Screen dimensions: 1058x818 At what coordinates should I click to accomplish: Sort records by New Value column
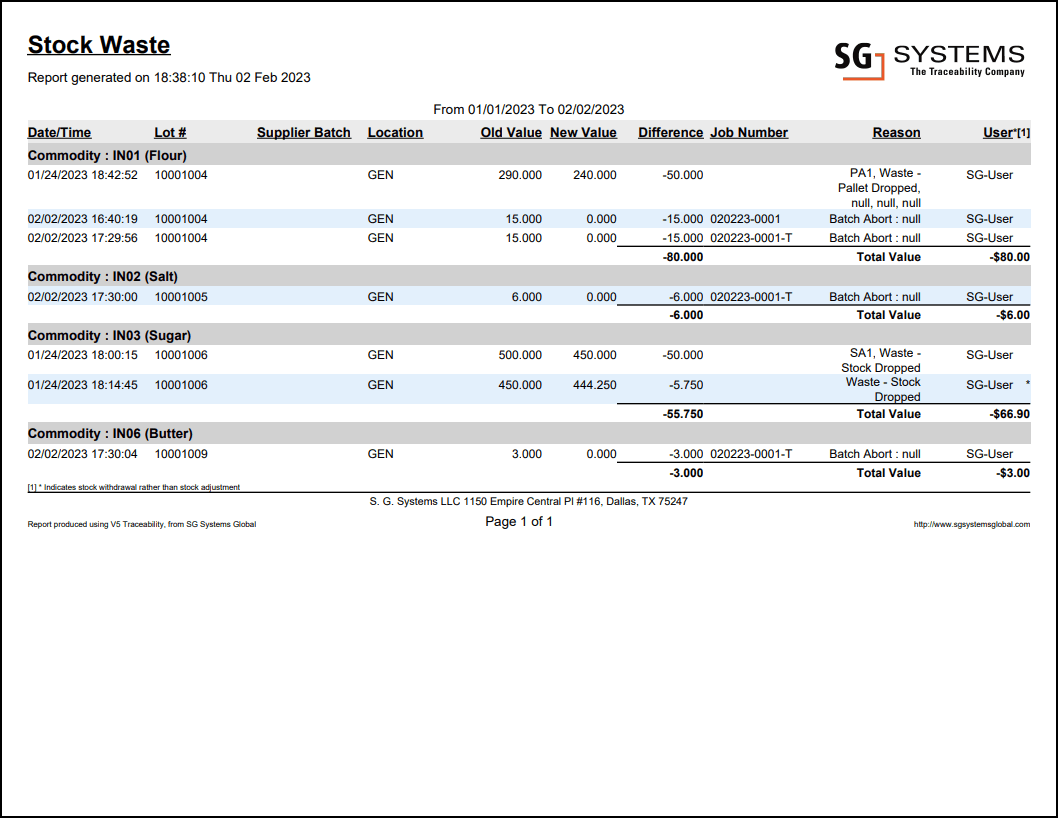pos(583,132)
